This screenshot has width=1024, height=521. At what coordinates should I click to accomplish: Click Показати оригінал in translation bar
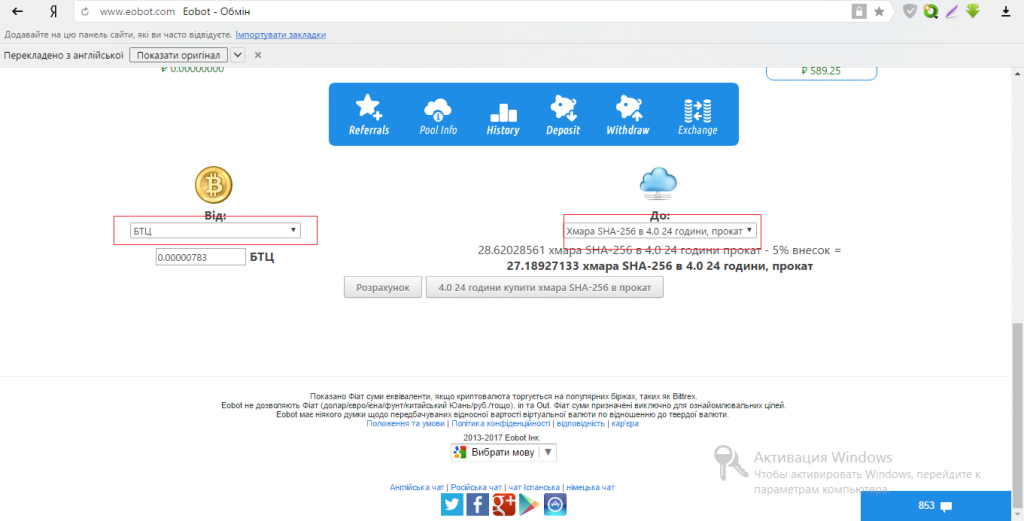coord(178,55)
